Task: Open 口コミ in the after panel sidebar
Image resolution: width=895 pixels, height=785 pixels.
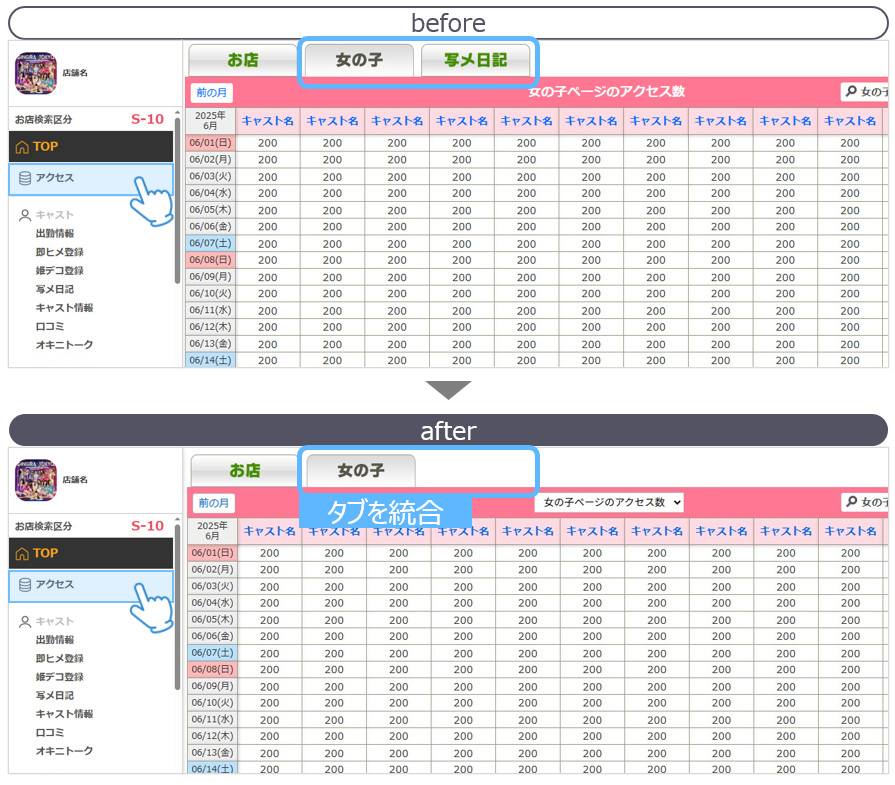Action: 50,733
